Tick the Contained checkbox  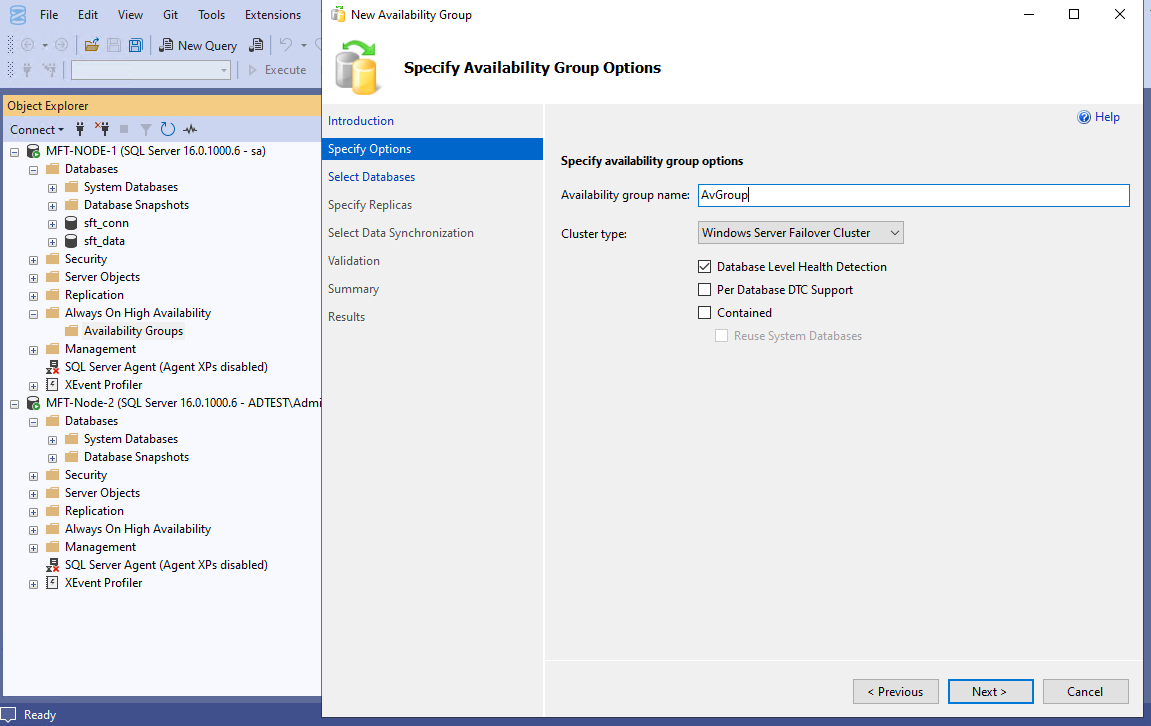point(705,313)
